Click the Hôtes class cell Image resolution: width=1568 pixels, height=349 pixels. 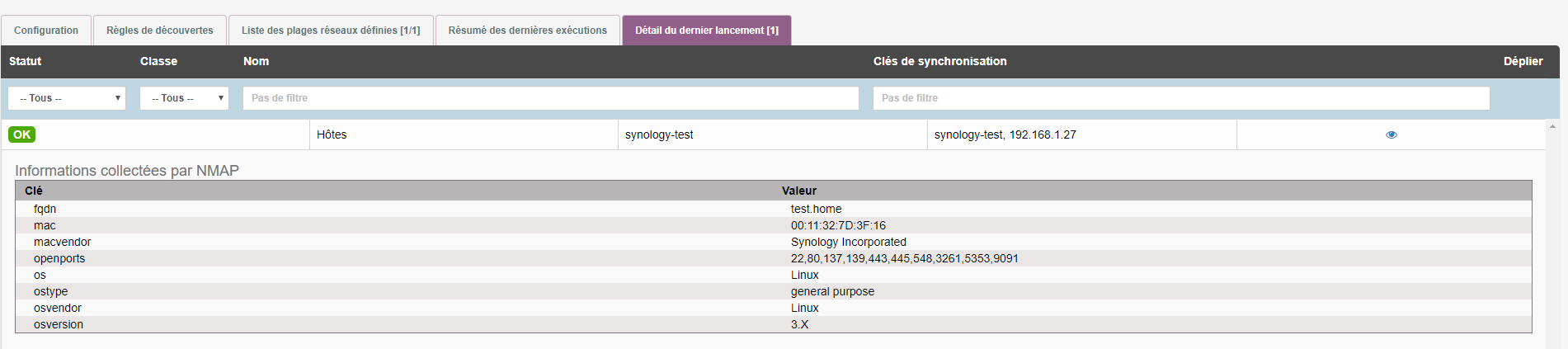coord(332,134)
